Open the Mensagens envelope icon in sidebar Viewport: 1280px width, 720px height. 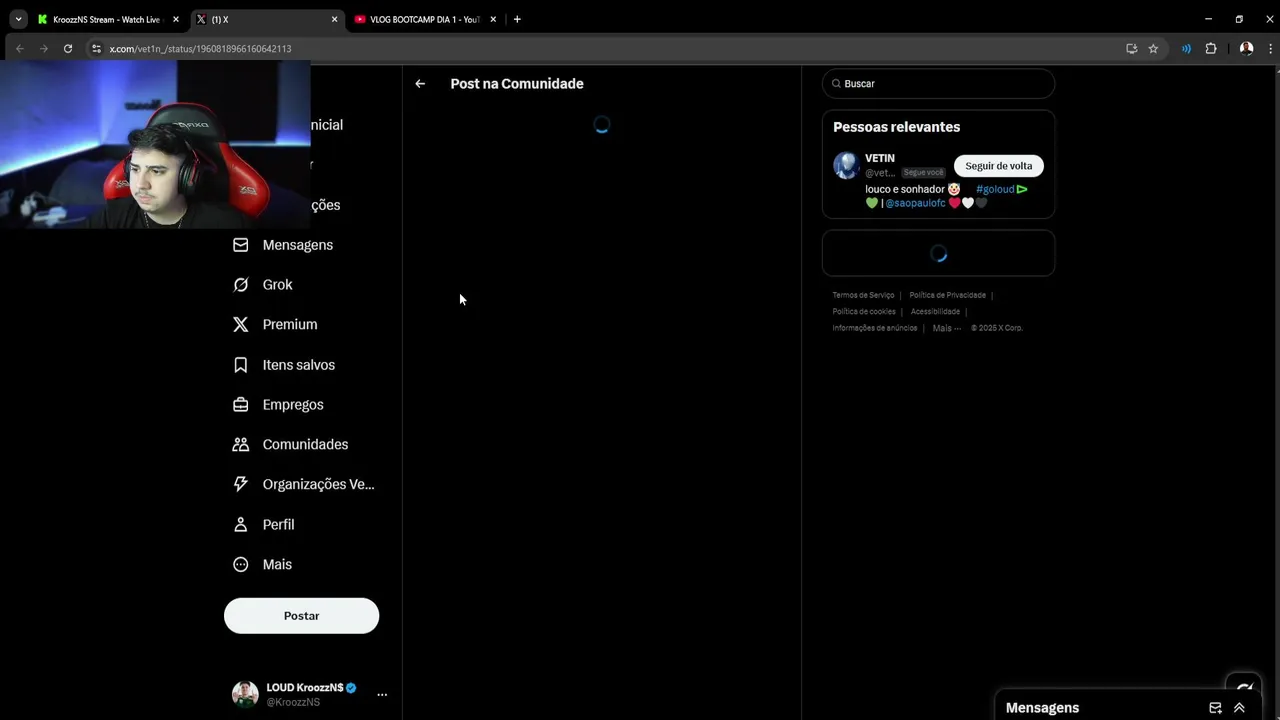240,245
